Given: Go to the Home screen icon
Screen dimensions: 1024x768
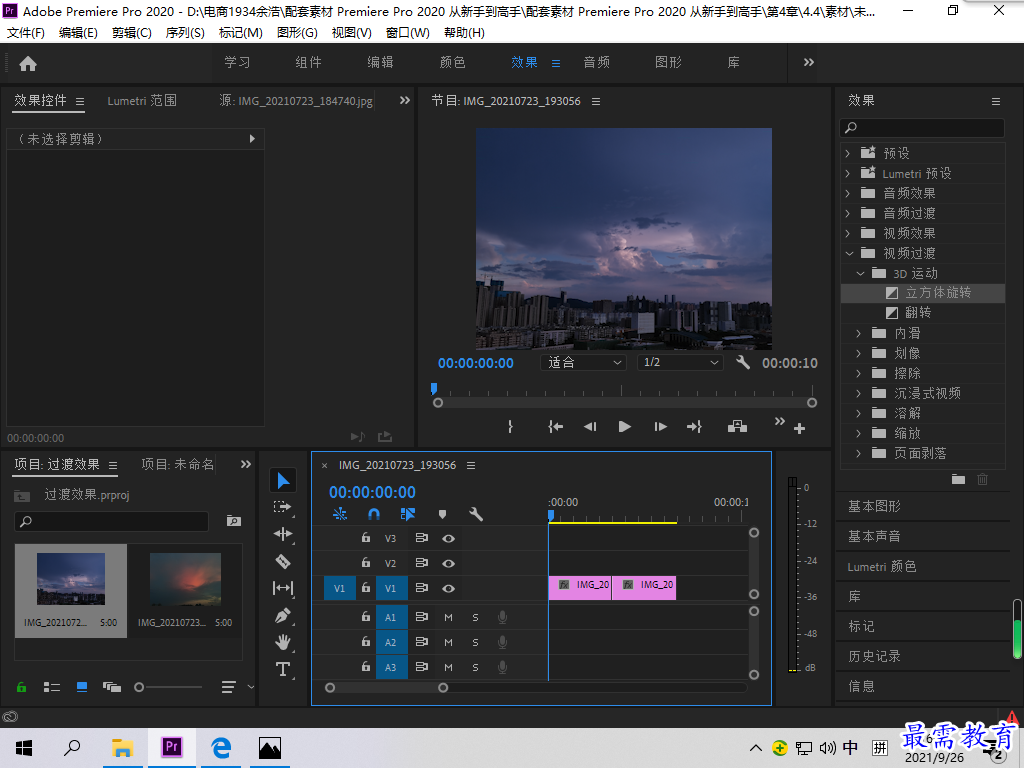Looking at the screenshot, I should coord(28,63).
